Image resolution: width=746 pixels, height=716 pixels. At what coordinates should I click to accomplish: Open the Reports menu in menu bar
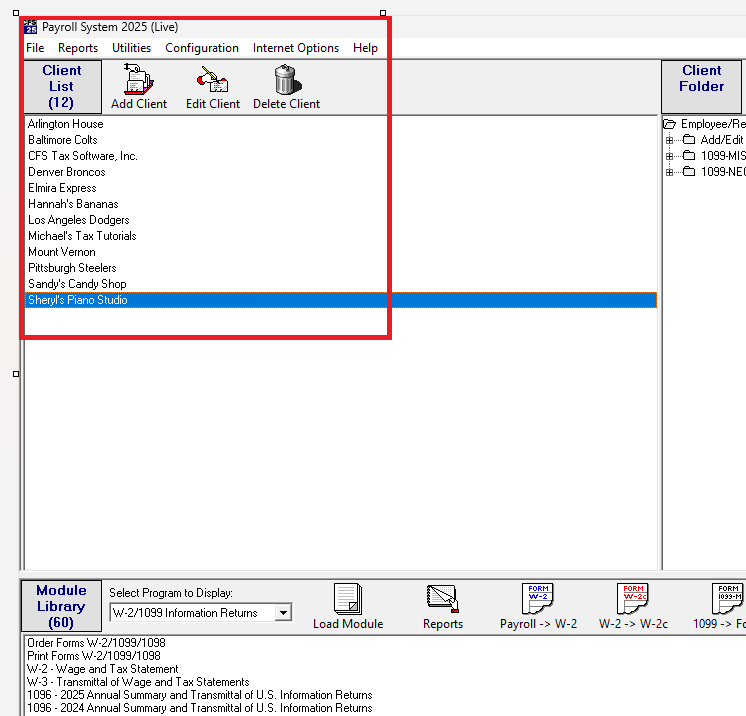[78, 48]
